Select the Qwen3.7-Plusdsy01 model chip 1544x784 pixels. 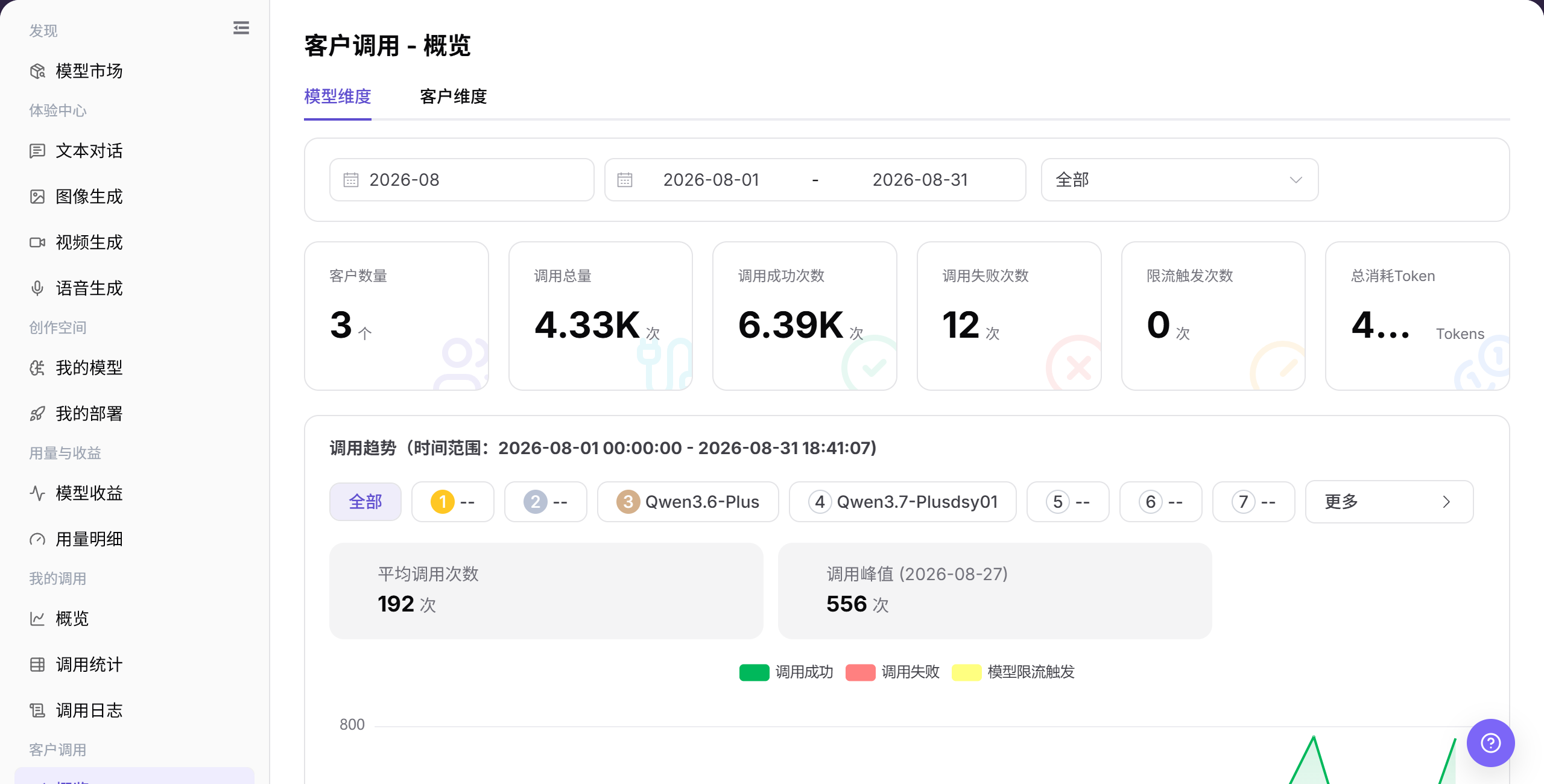coord(902,502)
